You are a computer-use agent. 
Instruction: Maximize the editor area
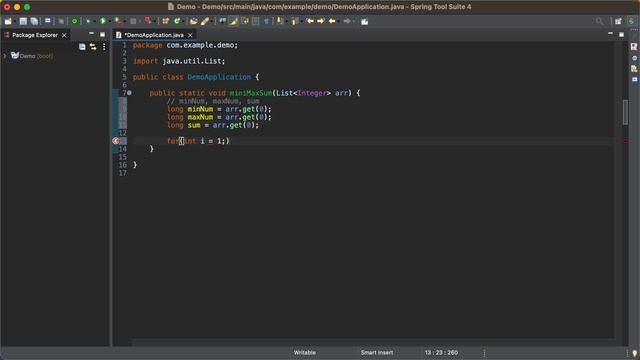[x=621, y=35]
